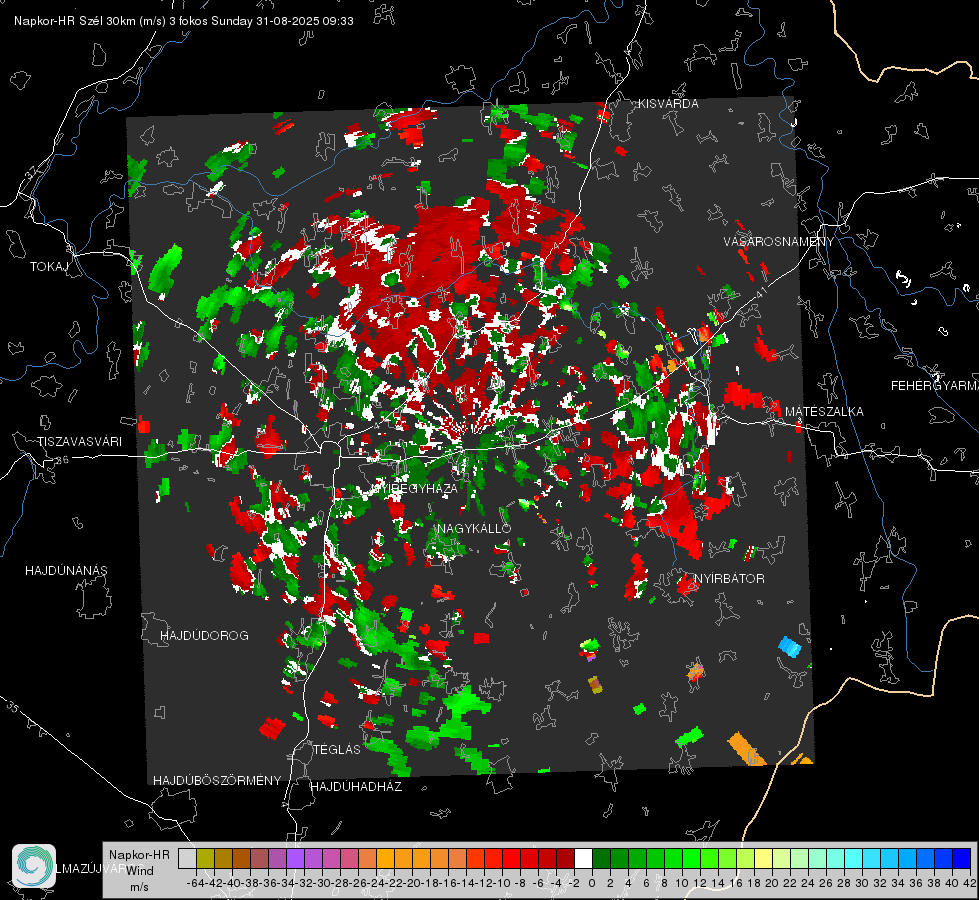Pick the purple legend swatch labeled -34
The image size is (979, 900).
point(295,858)
